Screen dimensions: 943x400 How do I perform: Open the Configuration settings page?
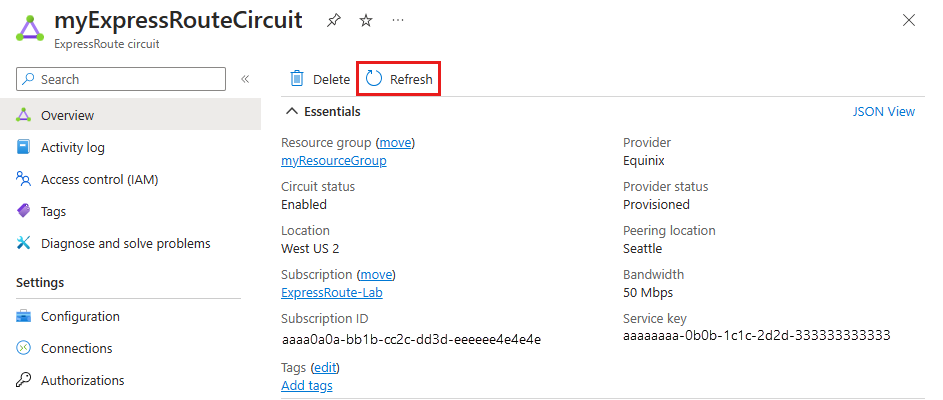click(80, 316)
